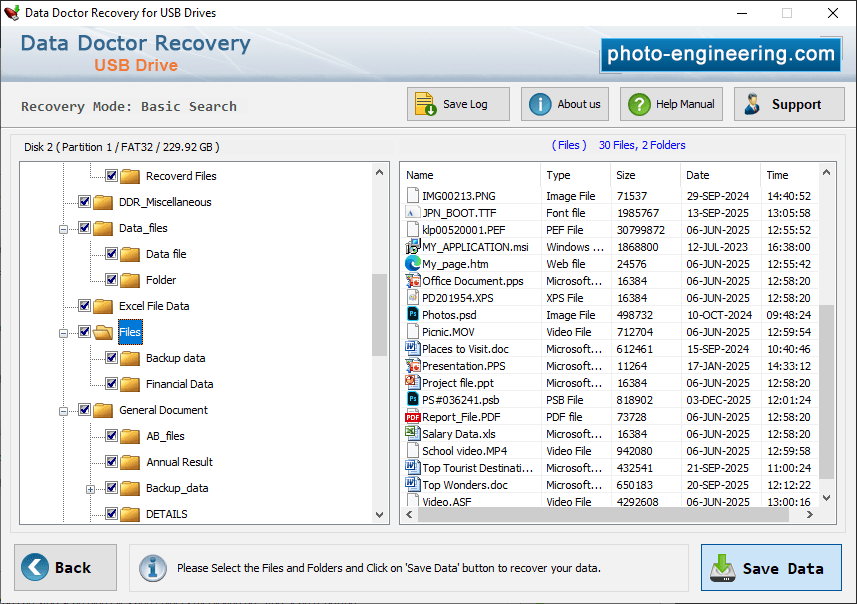The image size is (857, 604).
Task: Uncheck the Backup data checkbox
Action: [111, 357]
